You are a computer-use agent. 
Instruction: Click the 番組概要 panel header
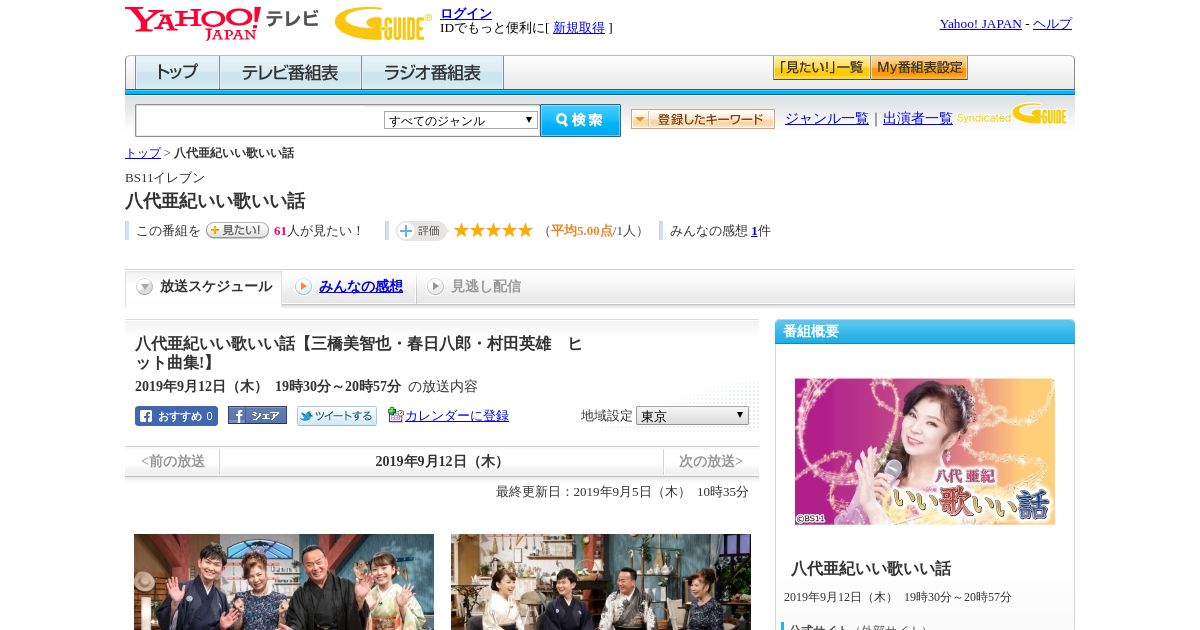pos(925,332)
